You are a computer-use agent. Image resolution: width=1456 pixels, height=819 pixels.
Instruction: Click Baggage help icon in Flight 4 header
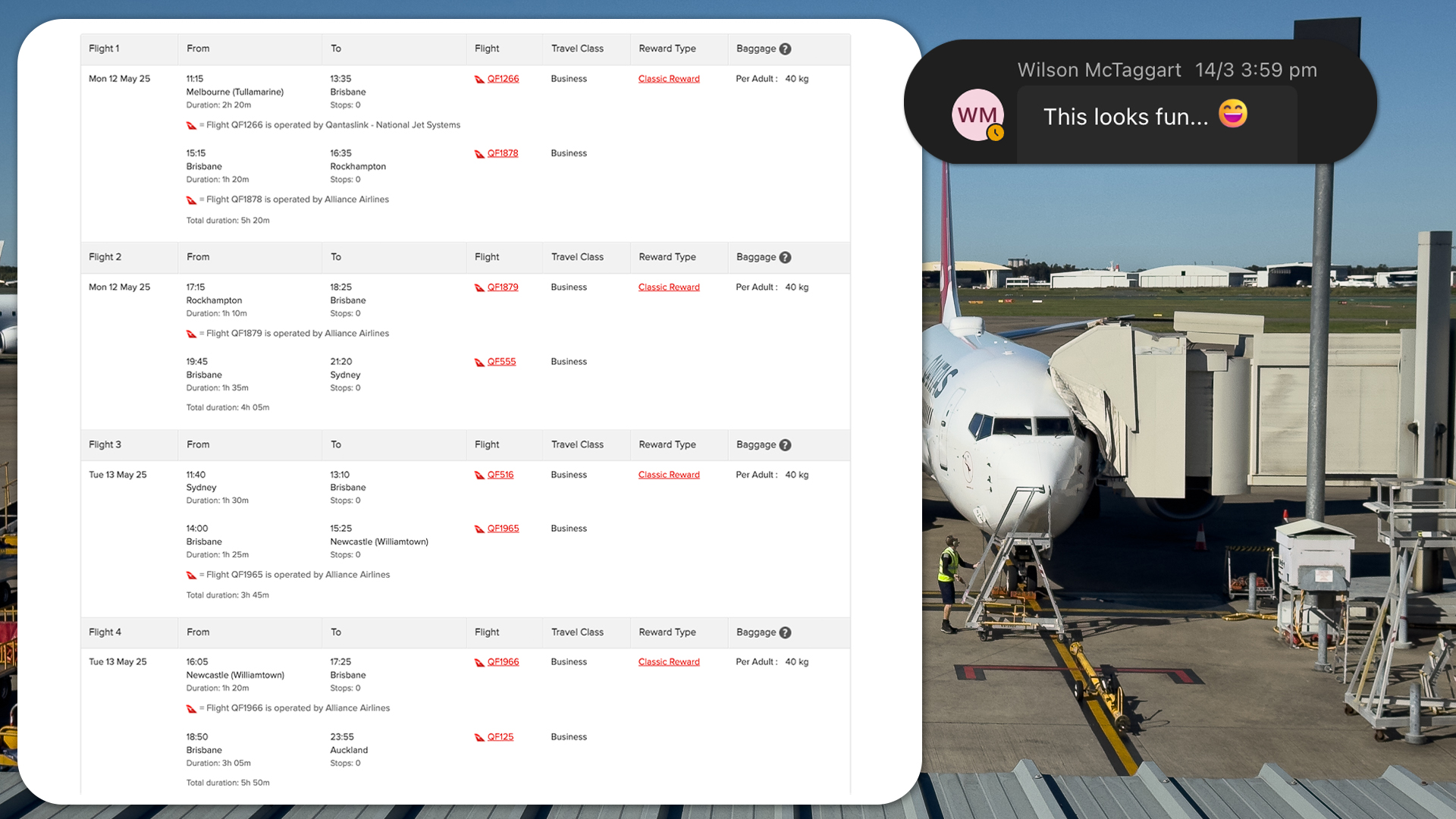(x=786, y=632)
